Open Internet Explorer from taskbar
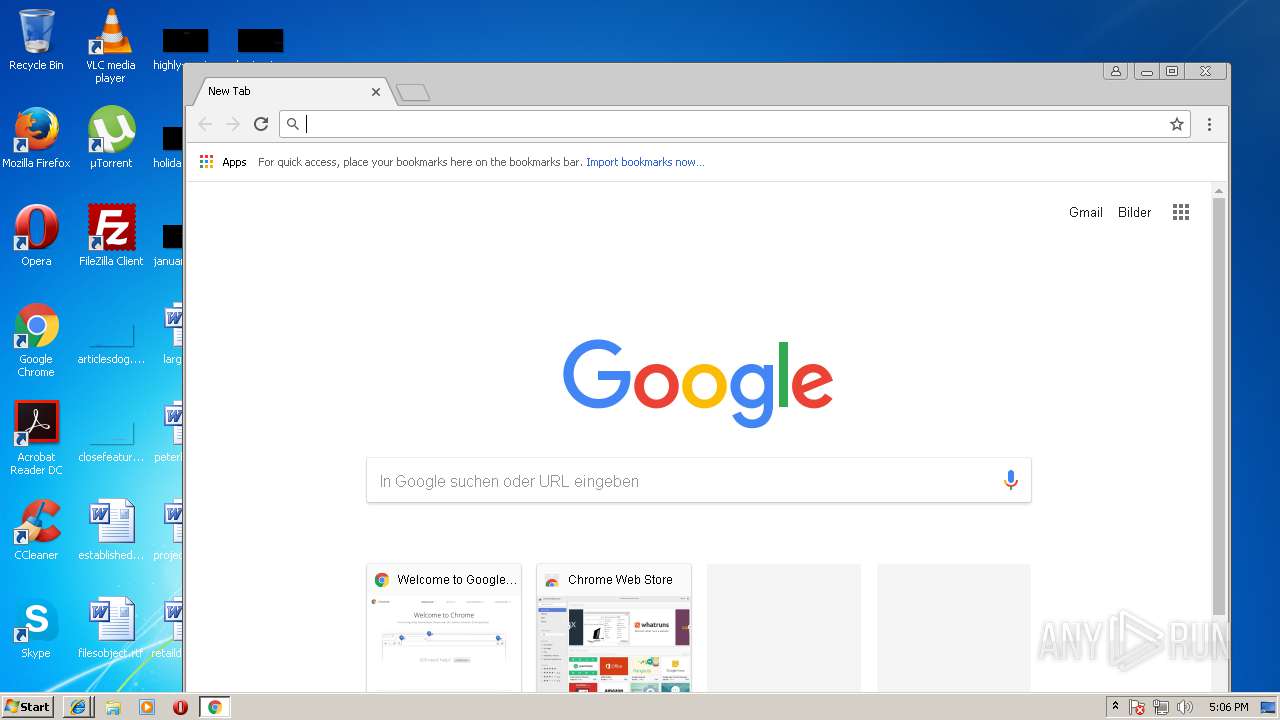The height and width of the screenshot is (720, 1280). [x=78, y=707]
